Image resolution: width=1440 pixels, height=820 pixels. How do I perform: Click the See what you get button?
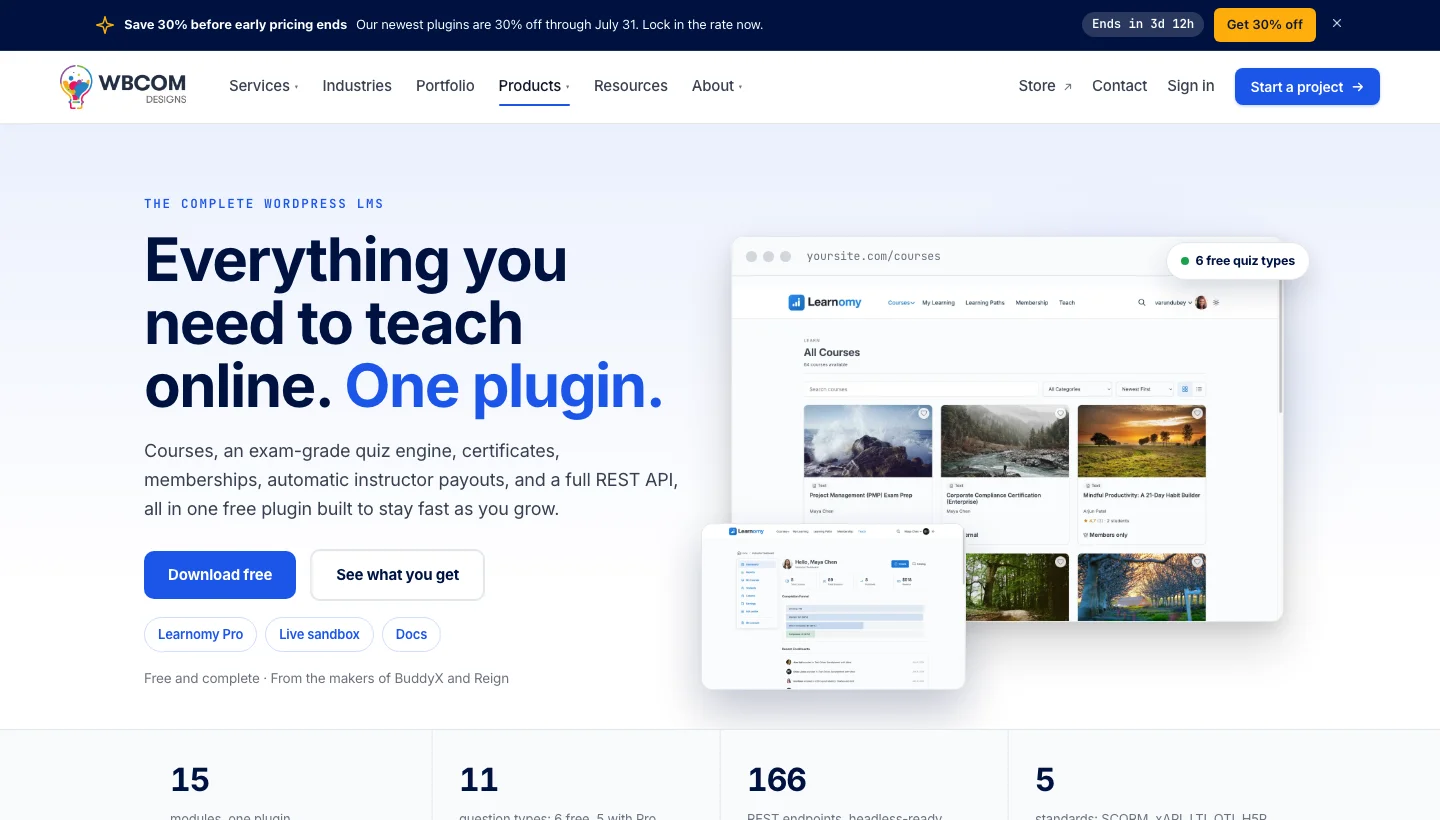398,575
